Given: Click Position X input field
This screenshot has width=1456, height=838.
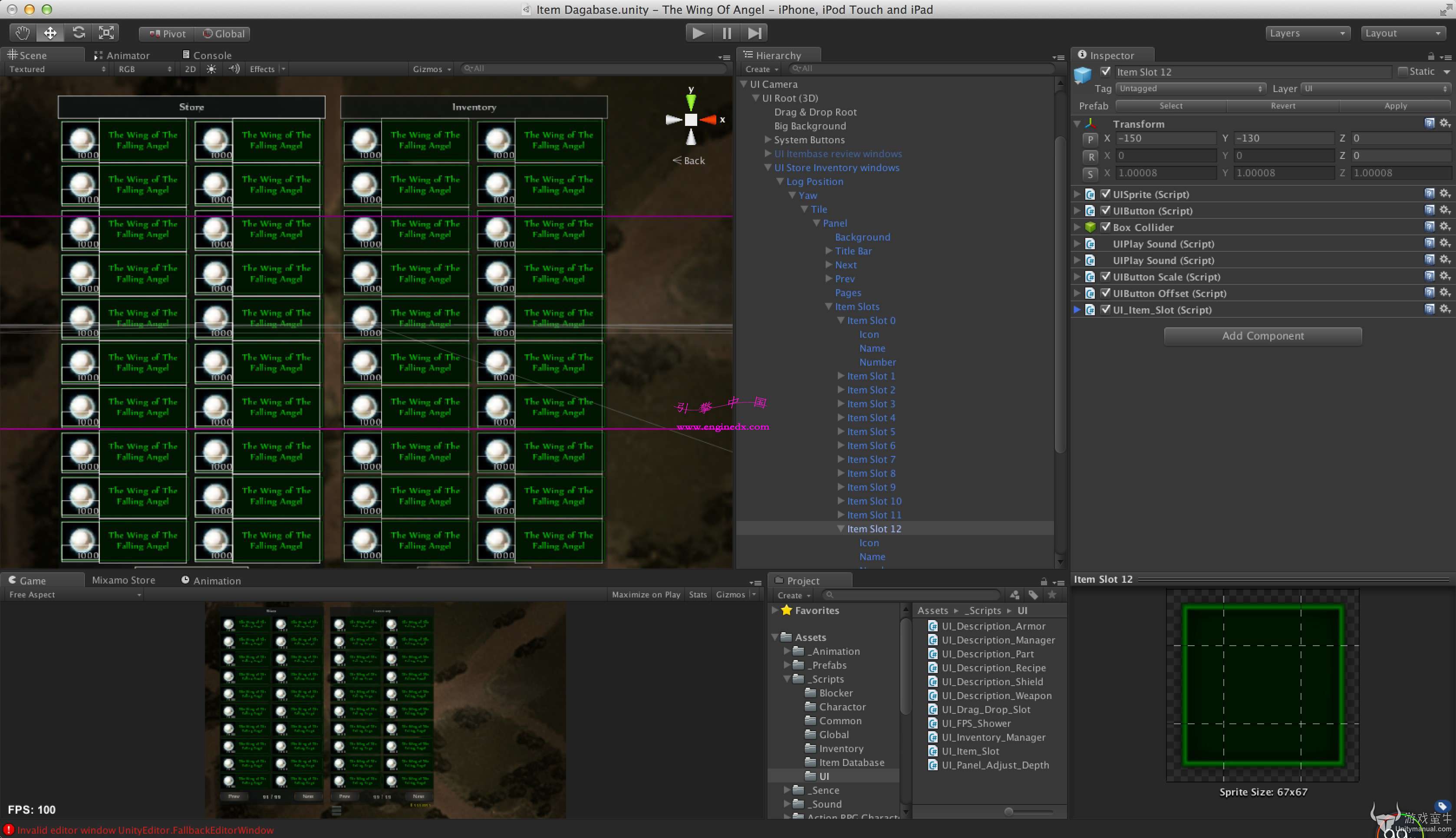Looking at the screenshot, I should pos(1166,138).
